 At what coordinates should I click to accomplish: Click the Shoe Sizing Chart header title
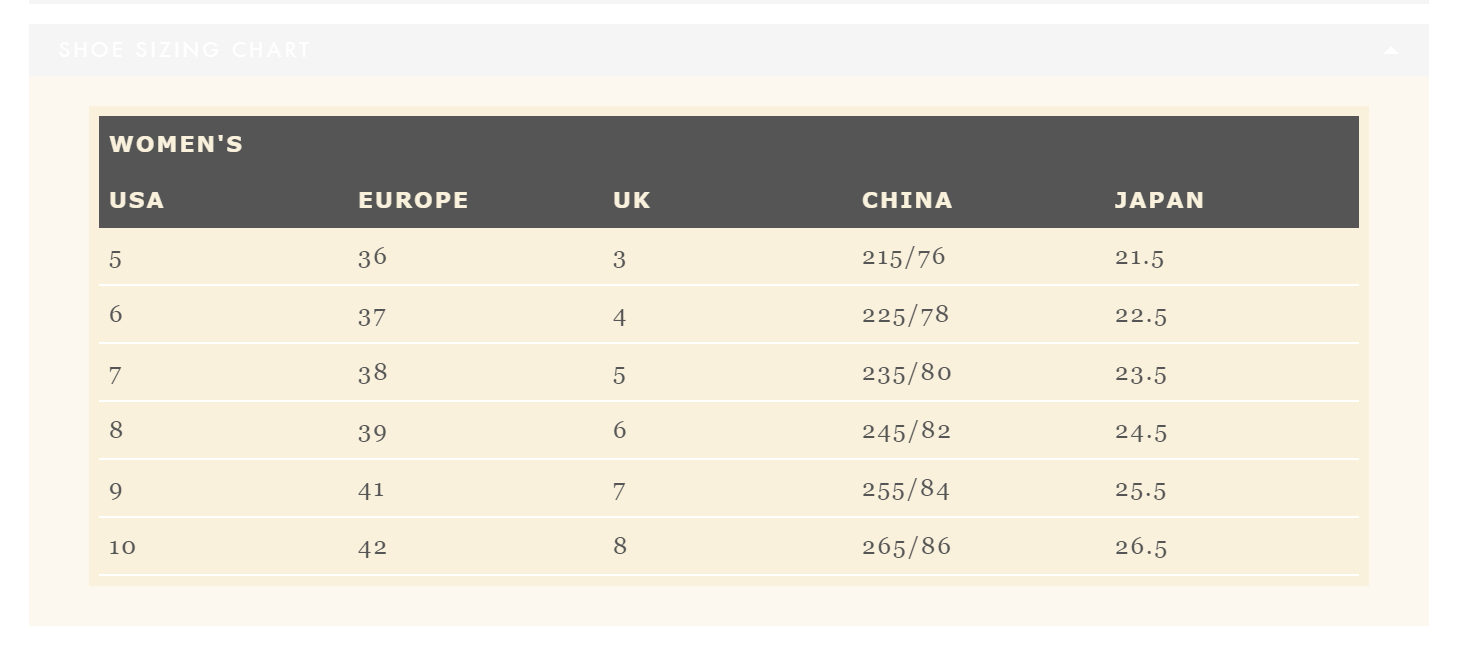click(x=185, y=50)
